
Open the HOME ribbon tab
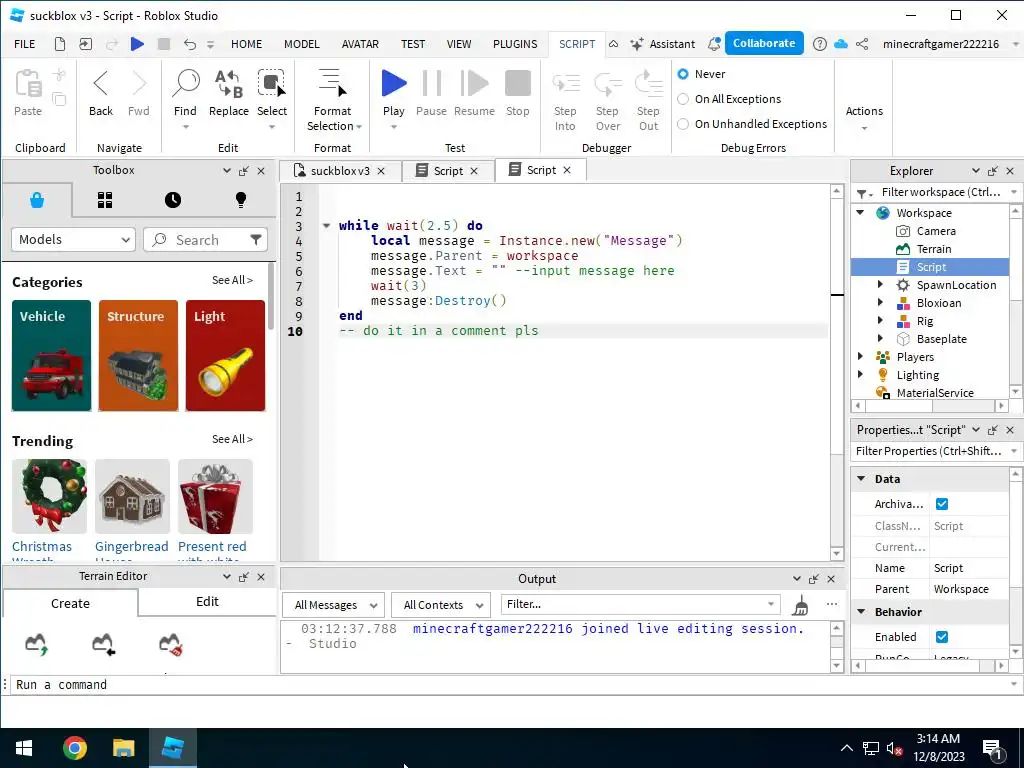[x=246, y=44]
